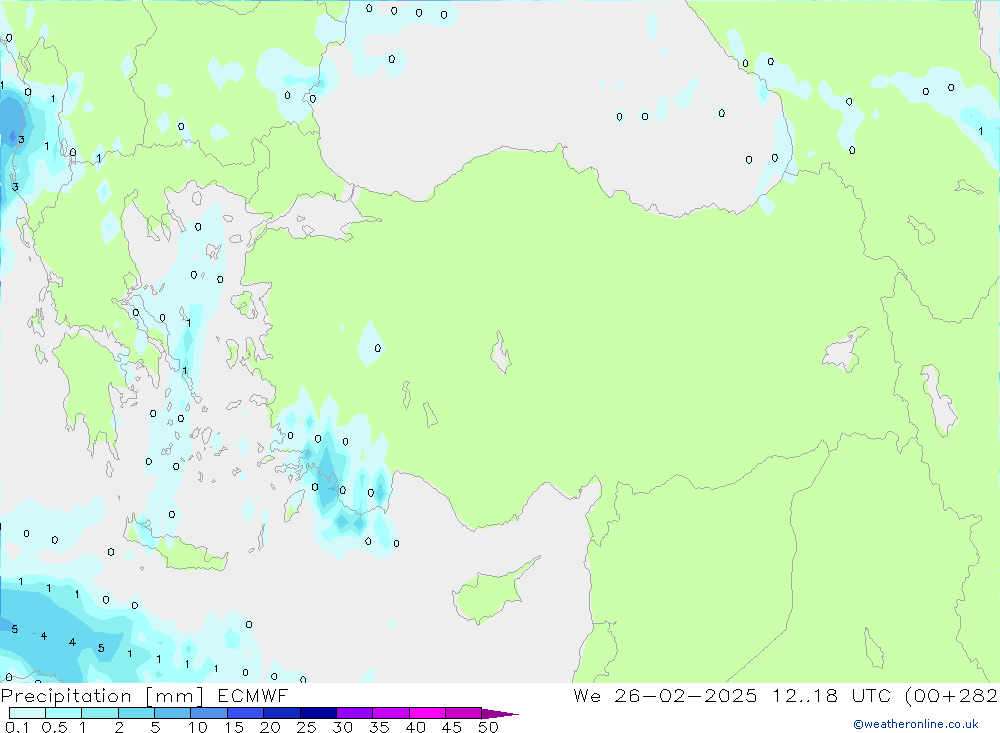Click the '40' legend scale label
Screen dimensions: 1000x733
click(x=415, y=727)
